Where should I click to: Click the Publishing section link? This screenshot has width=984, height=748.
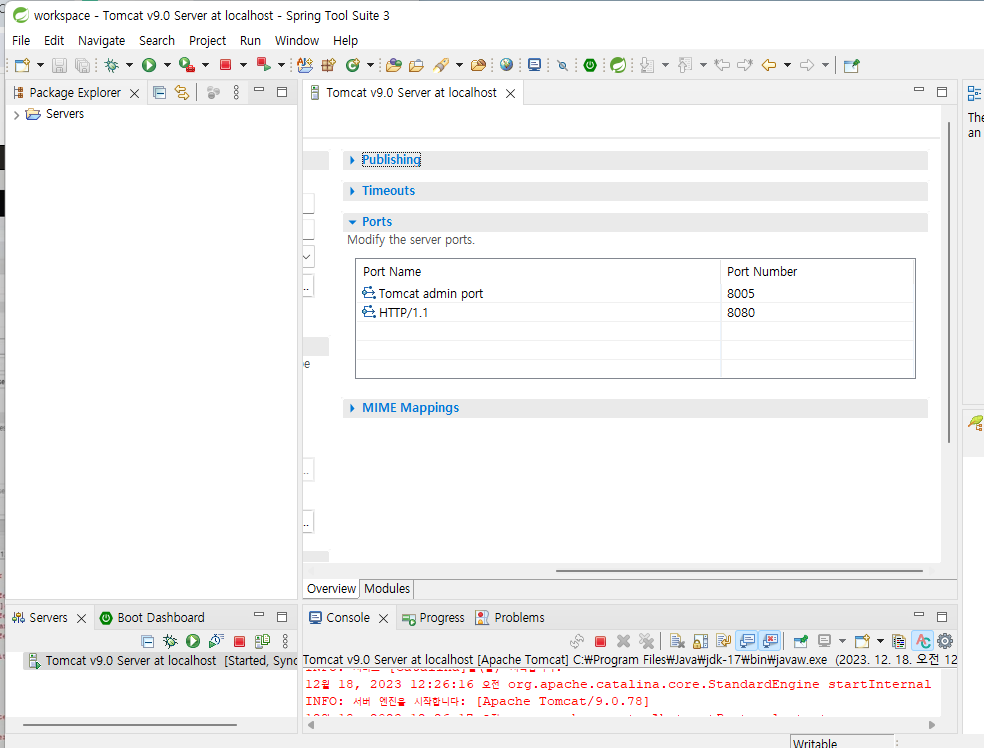click(x=391, y=160)
